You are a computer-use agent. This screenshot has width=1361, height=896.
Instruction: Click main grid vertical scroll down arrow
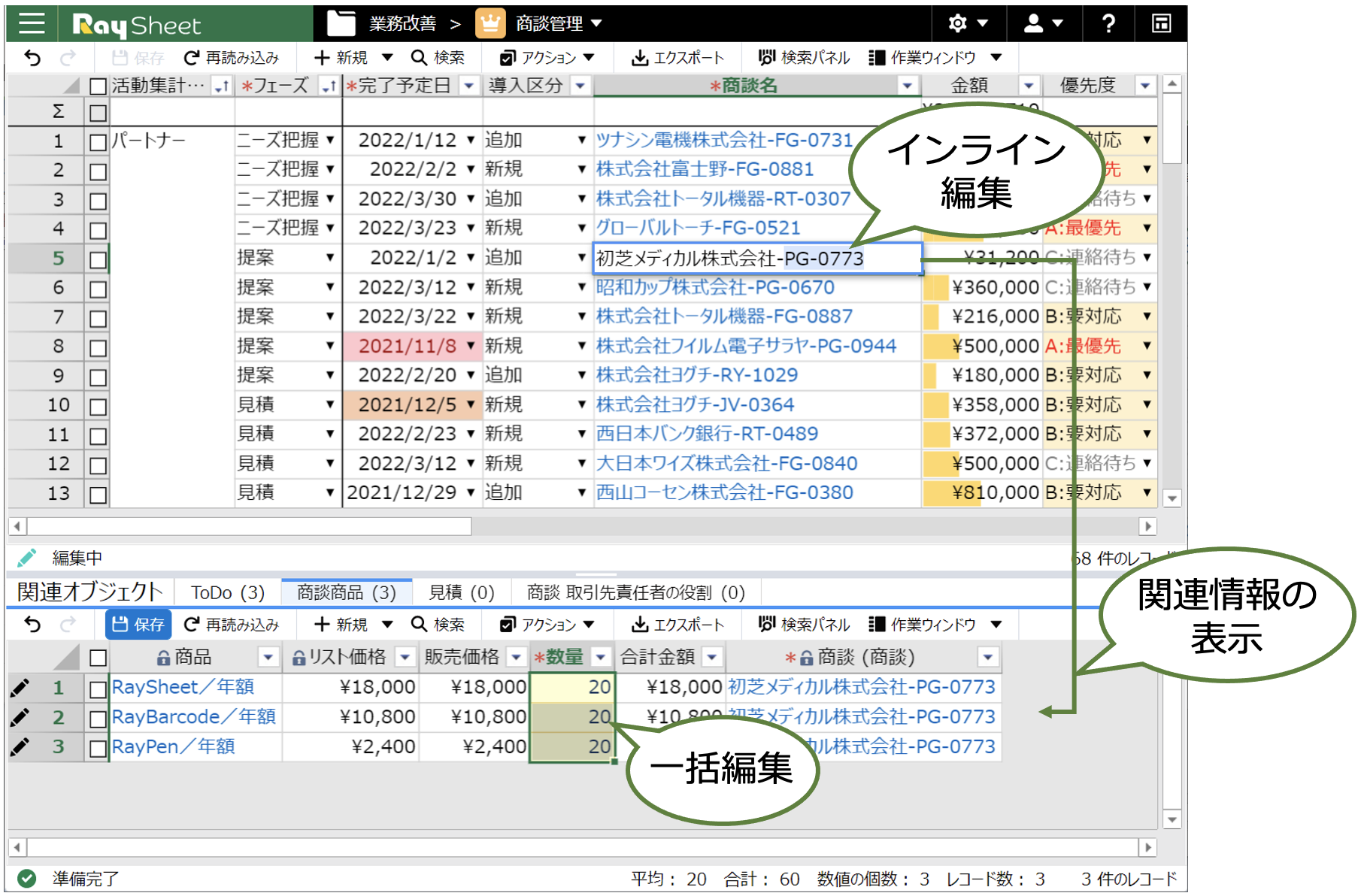(1172, 498)
